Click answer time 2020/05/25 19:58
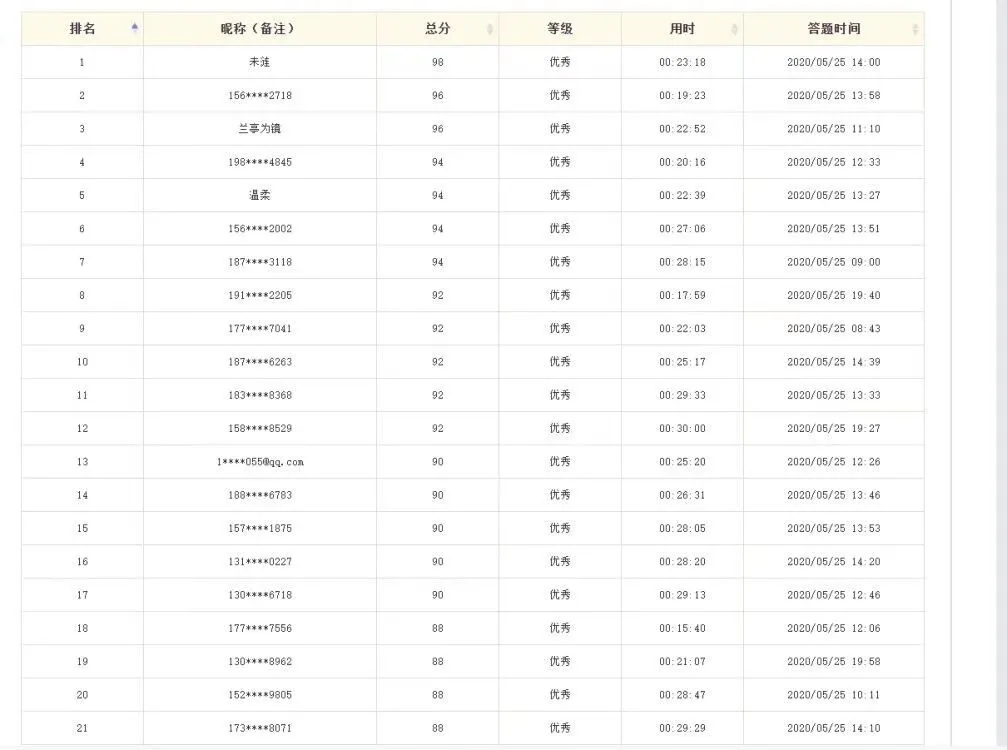 833,661
